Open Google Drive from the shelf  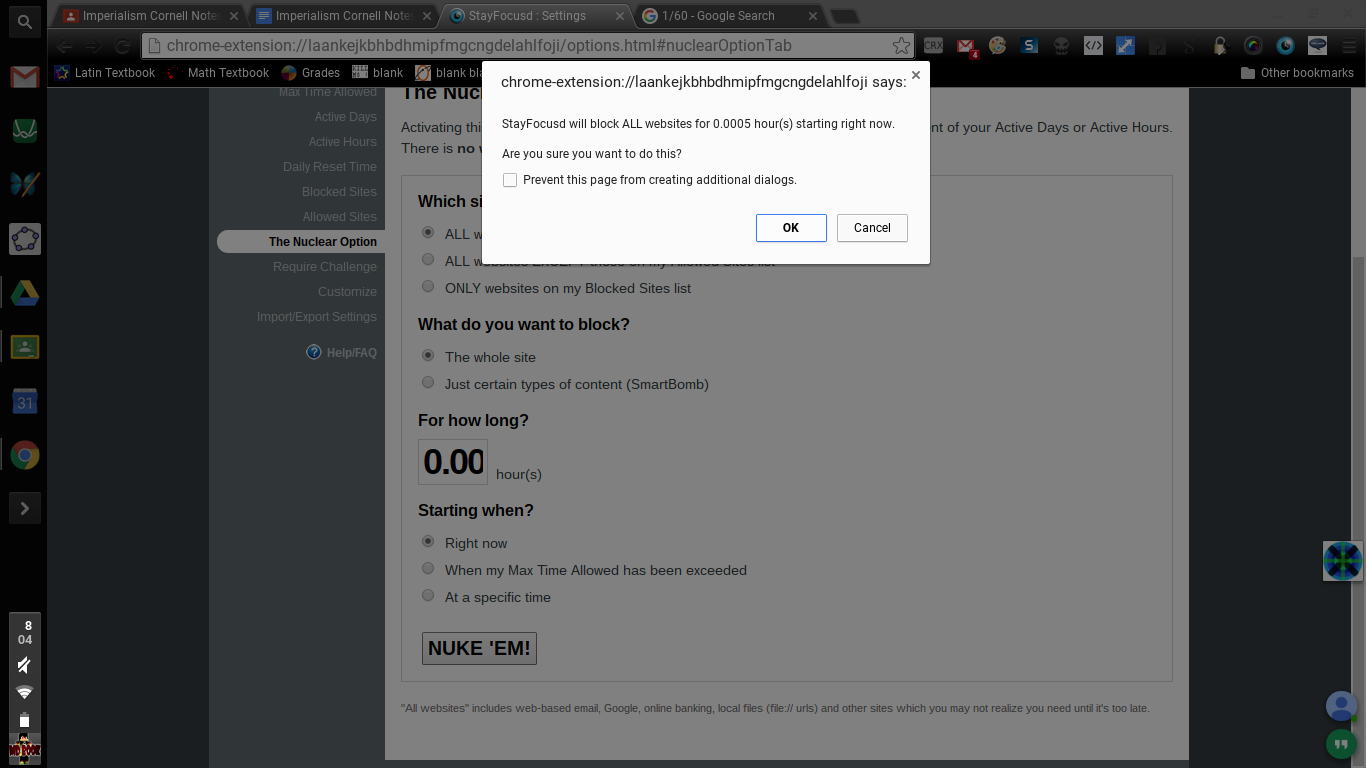(24, 293)
